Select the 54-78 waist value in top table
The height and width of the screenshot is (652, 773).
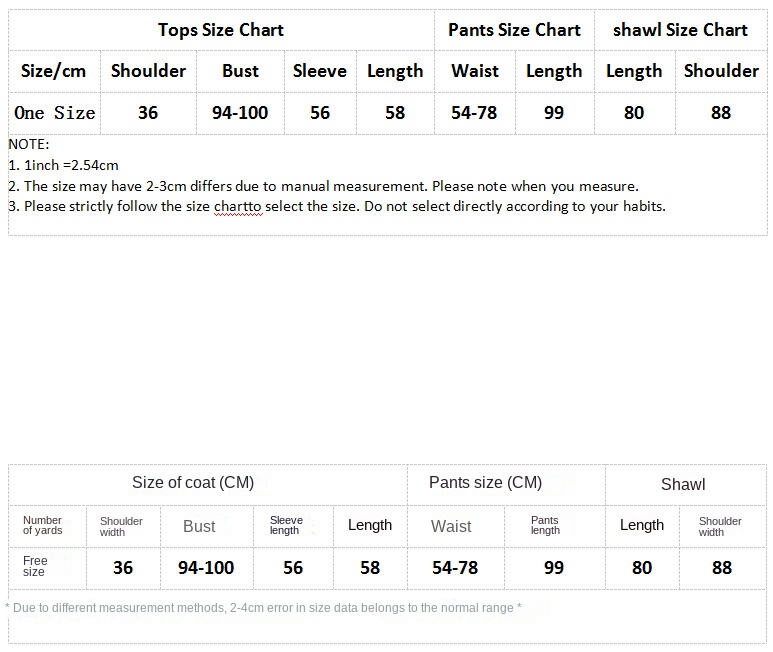tap(474, 113)
